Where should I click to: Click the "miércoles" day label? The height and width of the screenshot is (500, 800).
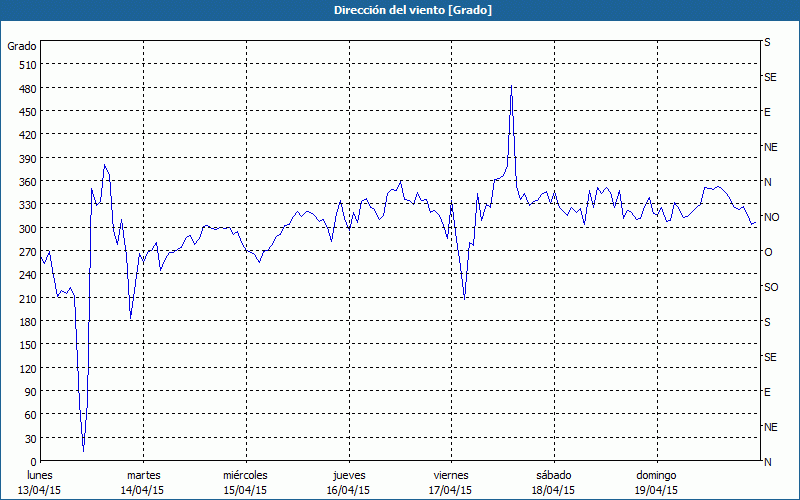[245, 475]
